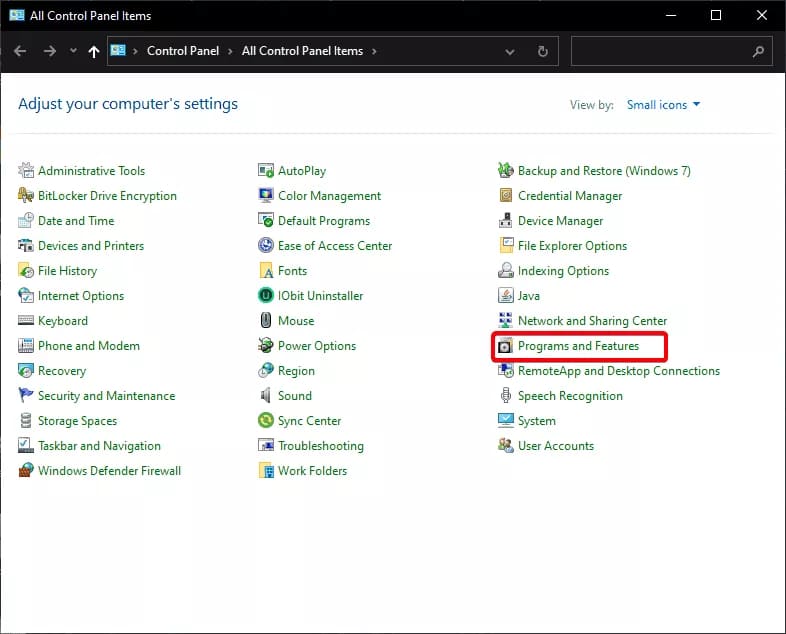The height and width of the screenshot is (634, 786).
Task: Open the recent locations dropdown arrow
Action: (x=73, y=51)
